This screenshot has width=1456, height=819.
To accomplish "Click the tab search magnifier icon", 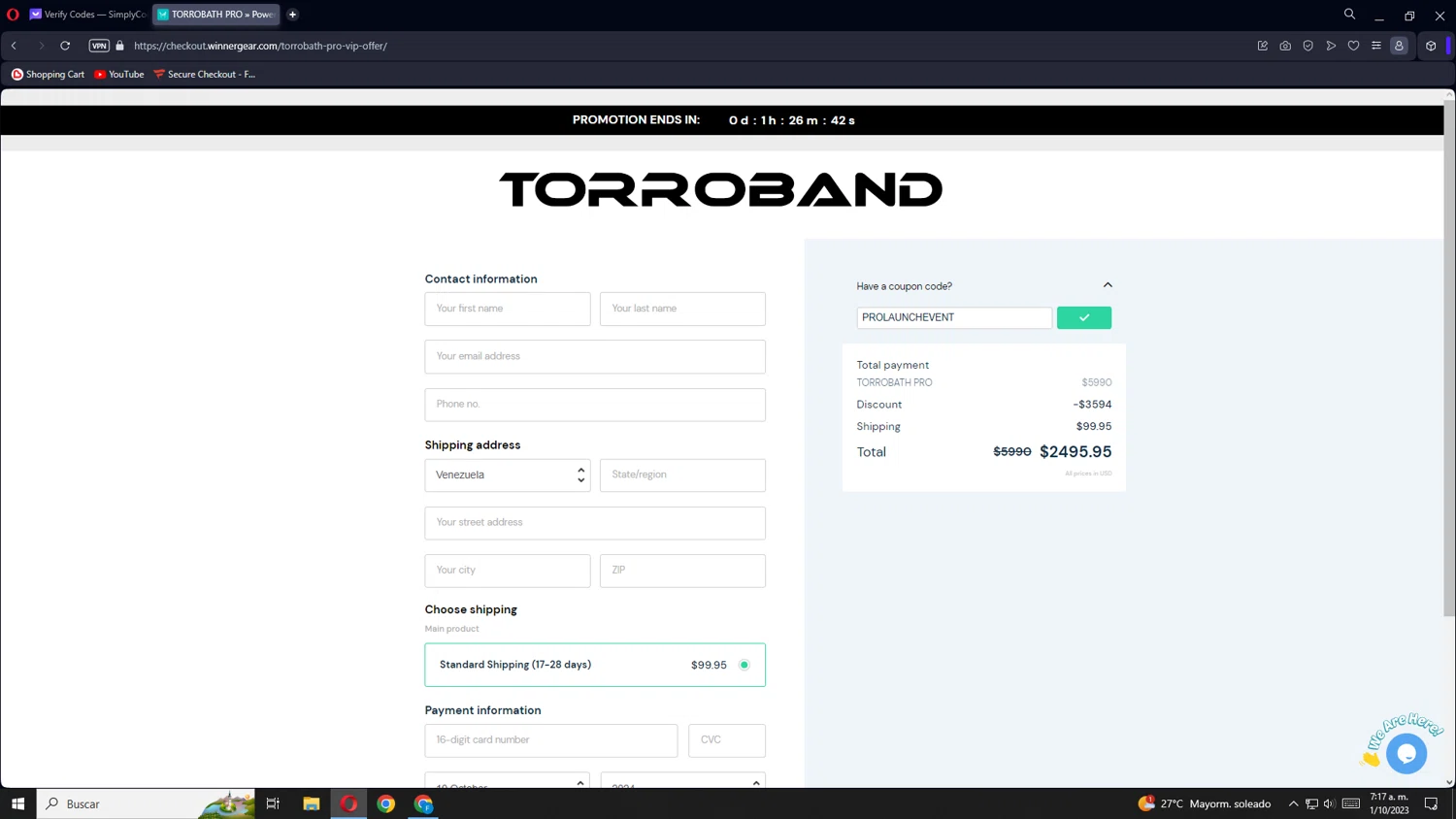I will 1349,15.
